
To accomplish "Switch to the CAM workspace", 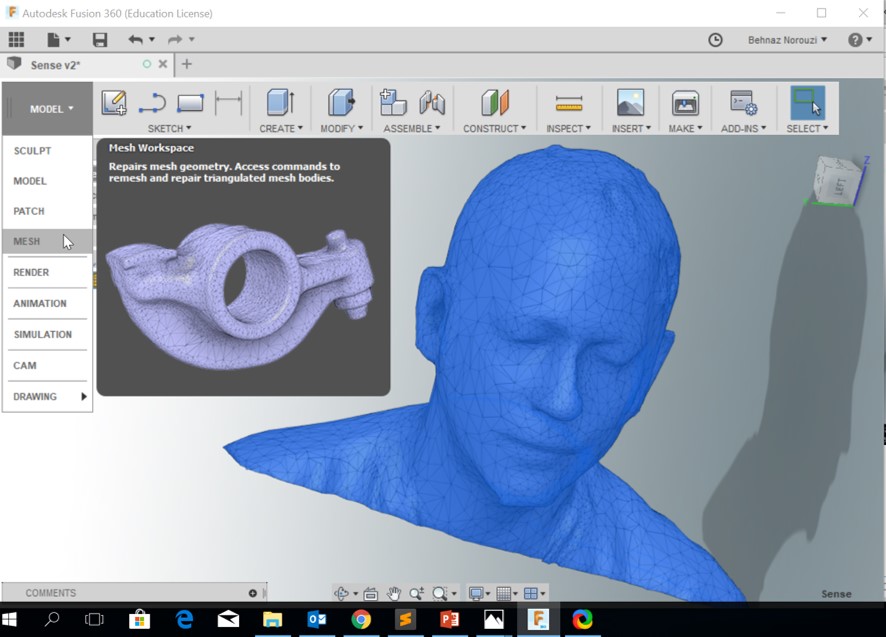I will [x=47, y=366].
